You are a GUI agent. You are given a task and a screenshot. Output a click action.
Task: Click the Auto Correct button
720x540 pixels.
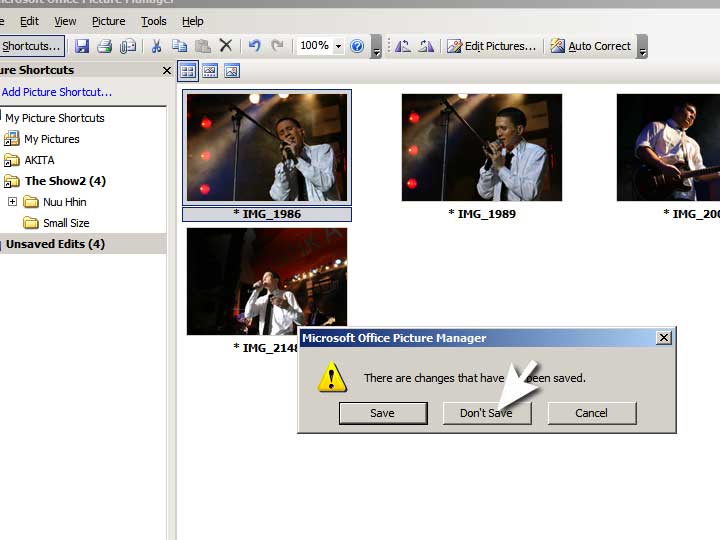[591, 46]
